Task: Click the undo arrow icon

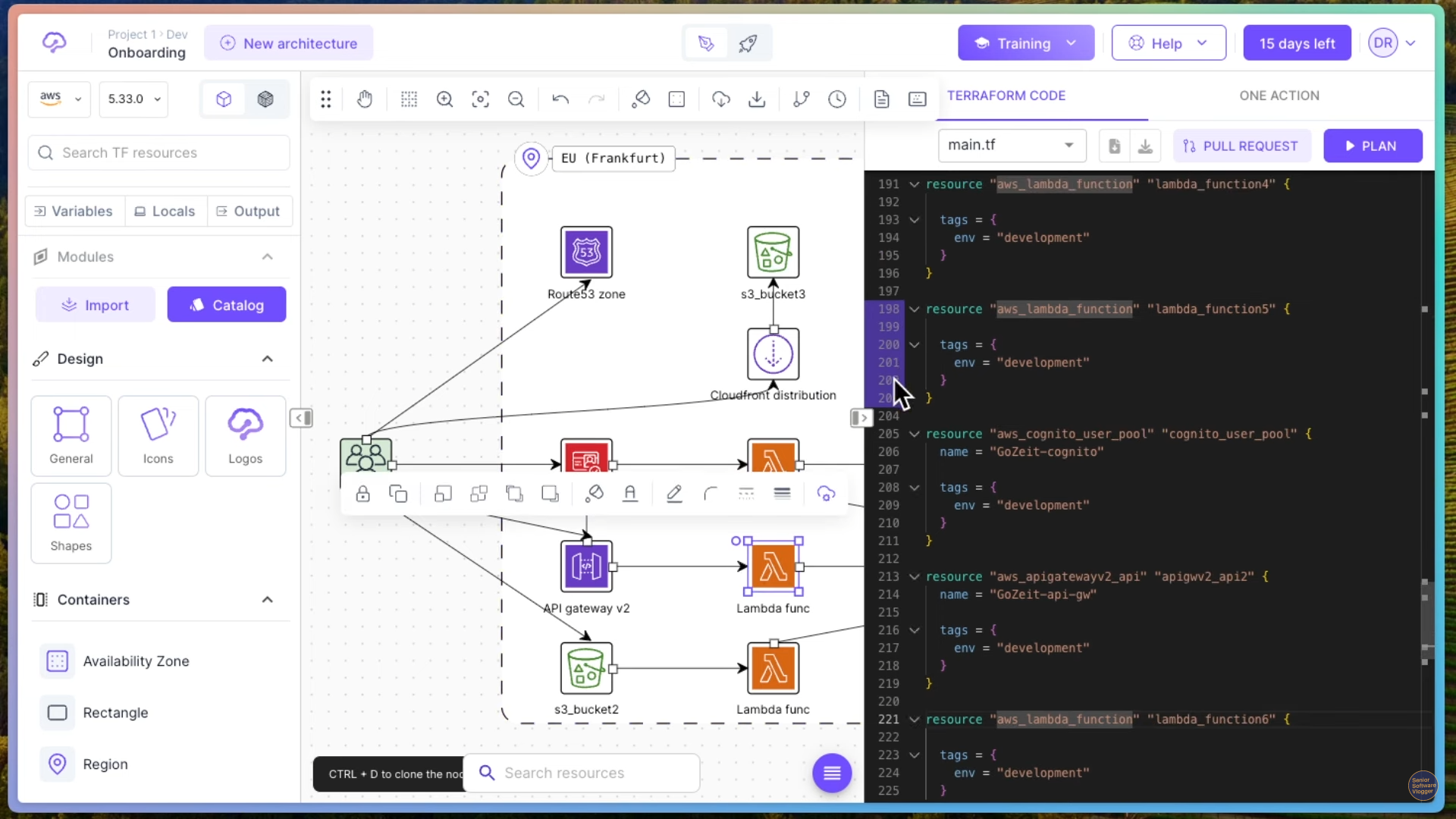Action: pyautogui.click(x=560, y=99)
